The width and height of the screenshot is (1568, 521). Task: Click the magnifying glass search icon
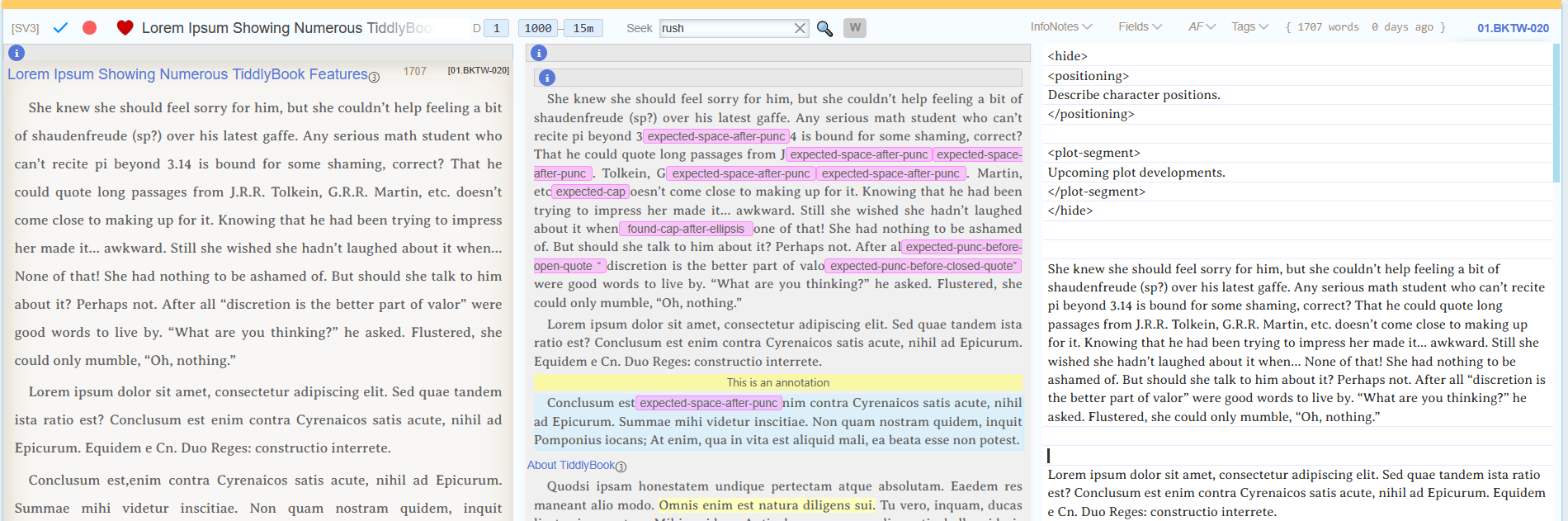[824, 29]
